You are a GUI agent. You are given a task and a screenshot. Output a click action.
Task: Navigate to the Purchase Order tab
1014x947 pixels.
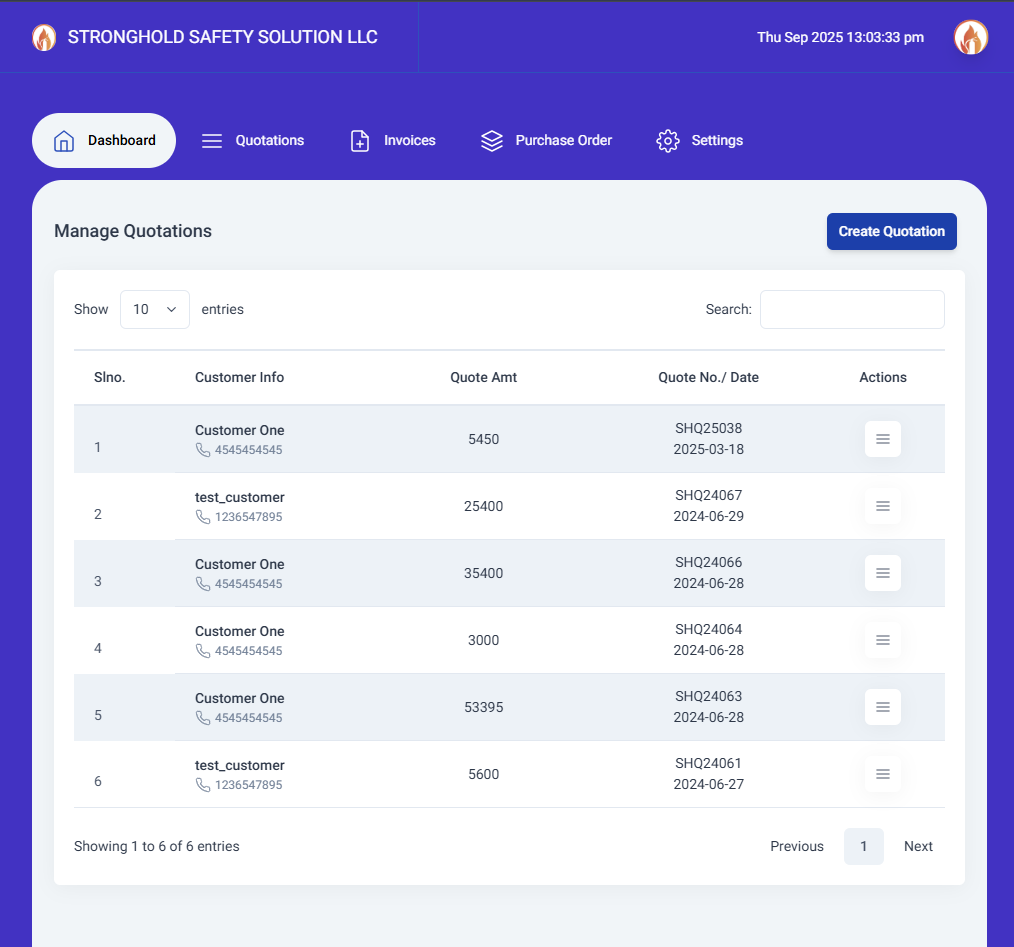546,141
